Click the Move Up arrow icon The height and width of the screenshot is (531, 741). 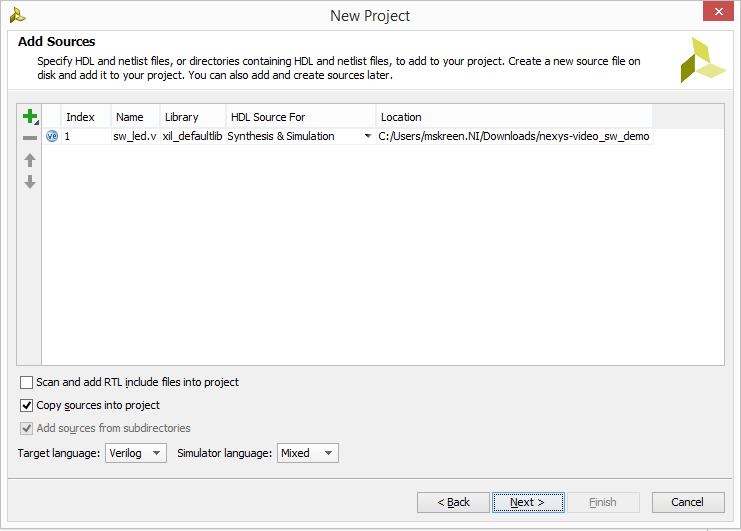[x=29, y=160]
